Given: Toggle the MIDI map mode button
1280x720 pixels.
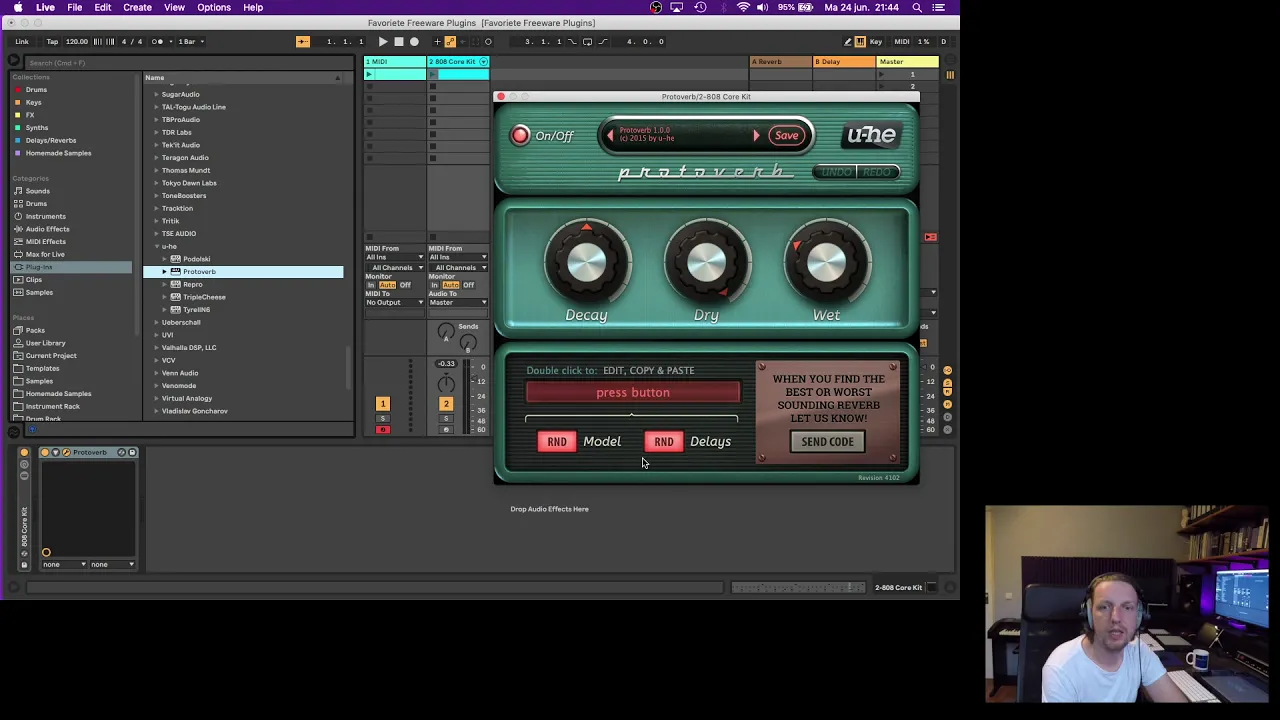Looking at the screenshot, I should (902, 41).
